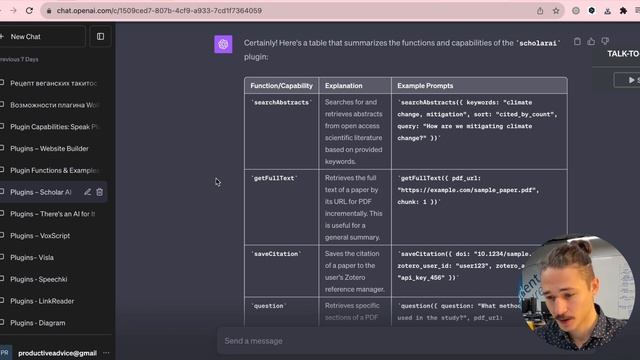
Task: Open the share page icon in address bar
Action: pos(540,11)
